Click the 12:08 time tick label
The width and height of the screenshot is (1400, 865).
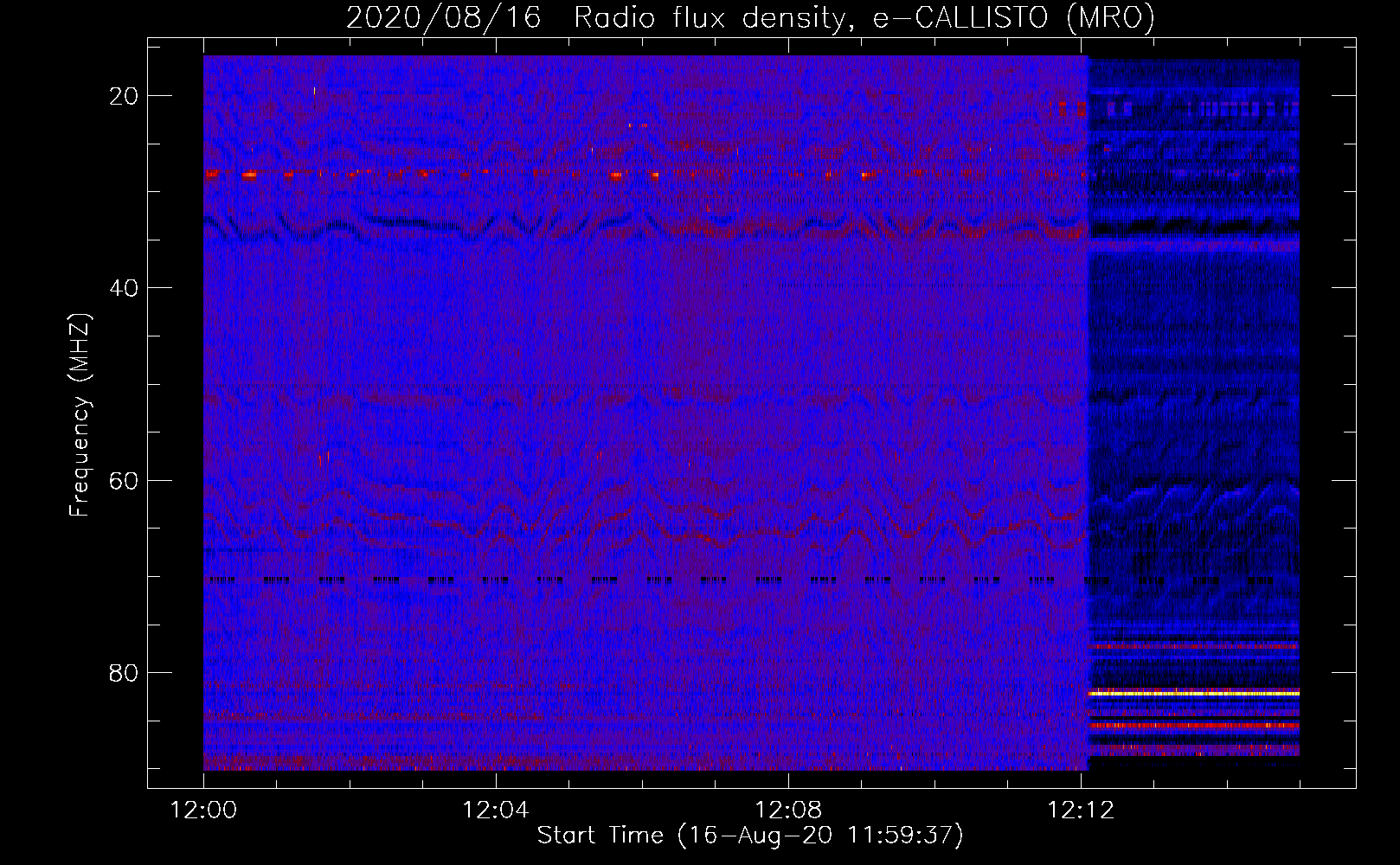coord(788,811)
